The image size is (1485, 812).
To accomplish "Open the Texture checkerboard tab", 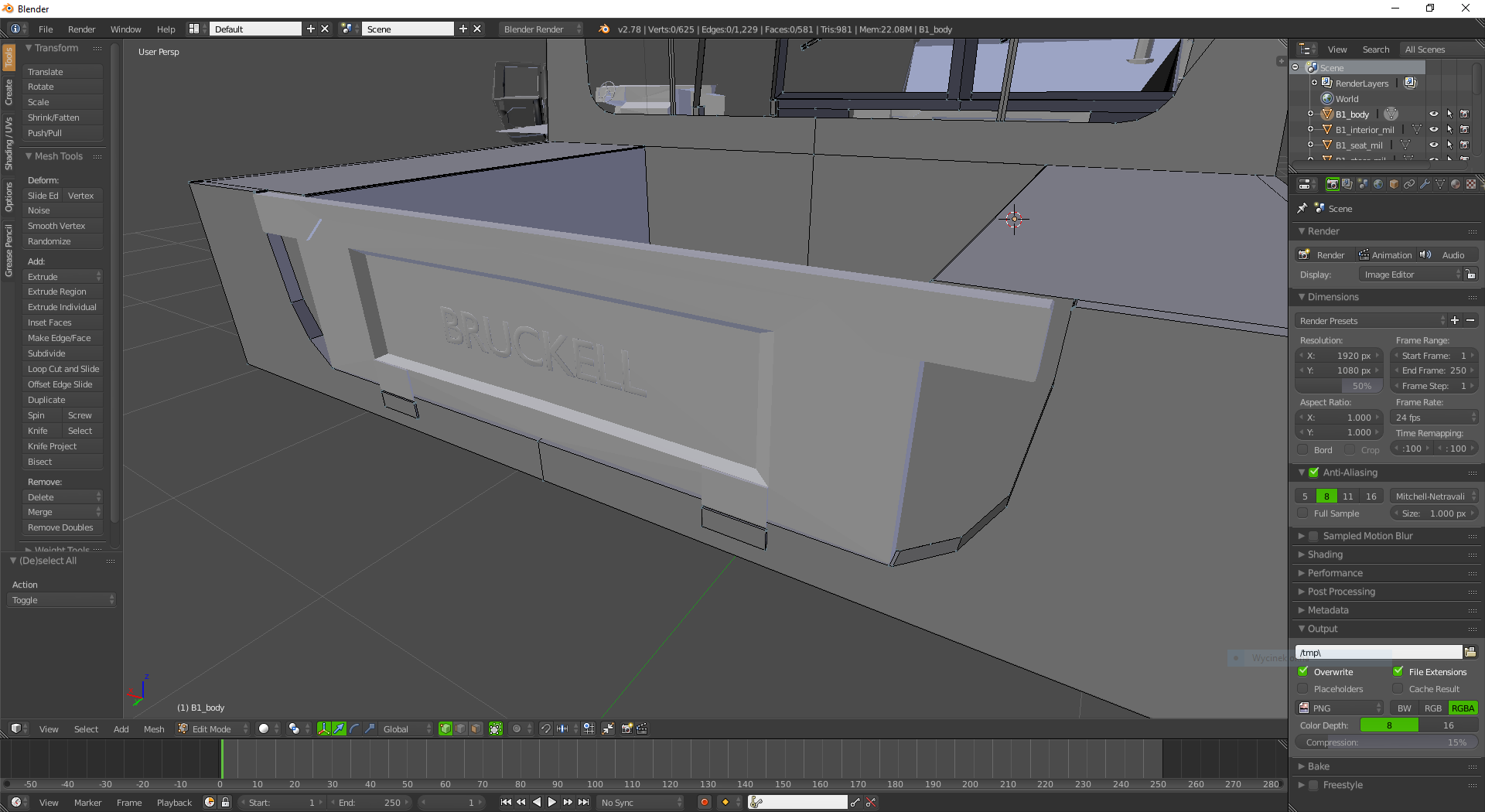I will [x=1471, y=184].
